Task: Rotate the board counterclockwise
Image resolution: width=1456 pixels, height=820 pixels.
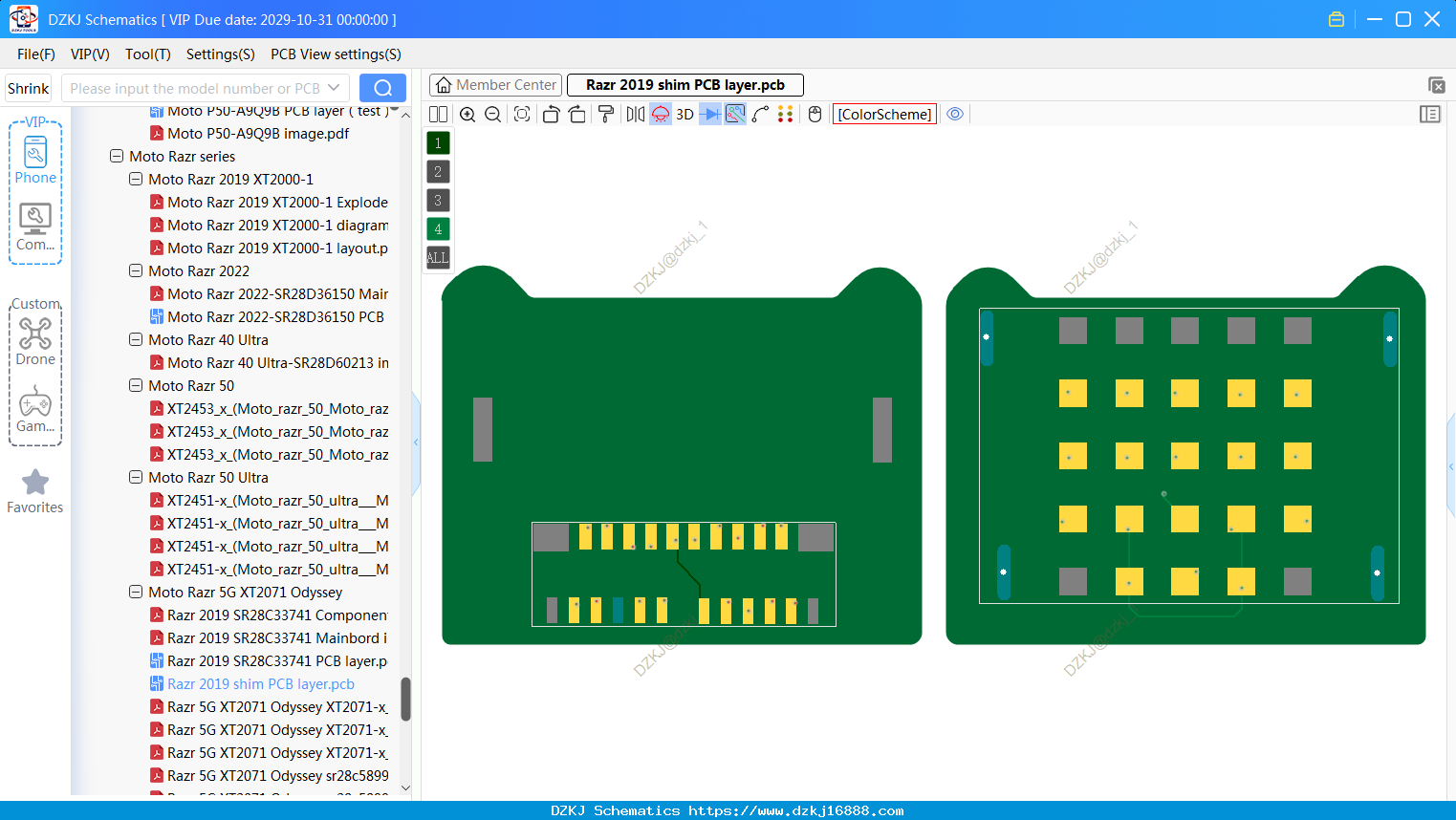Action: tap(551, 115)
